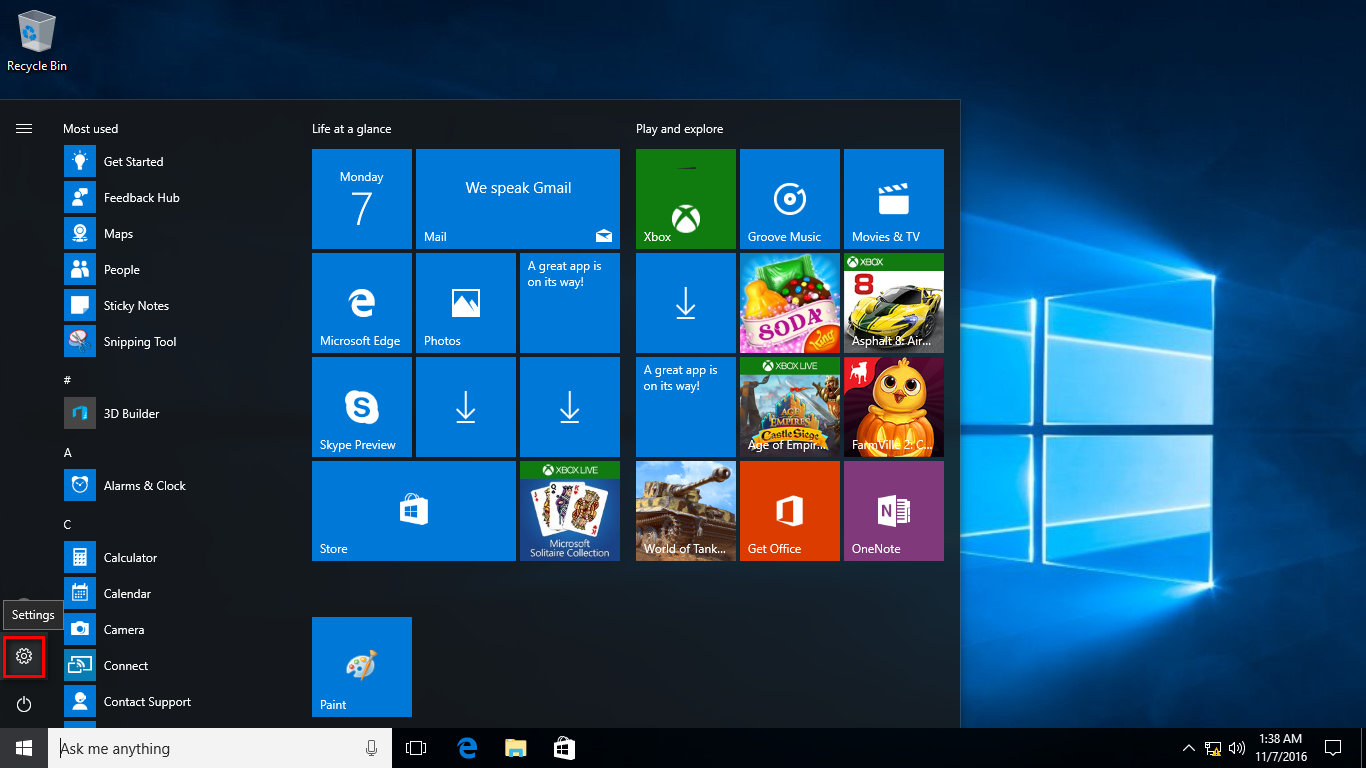This screenshot has width=1366, height=768.
Task: Launch FarmVille 2 tile
Action: click(x=894, y=407)
